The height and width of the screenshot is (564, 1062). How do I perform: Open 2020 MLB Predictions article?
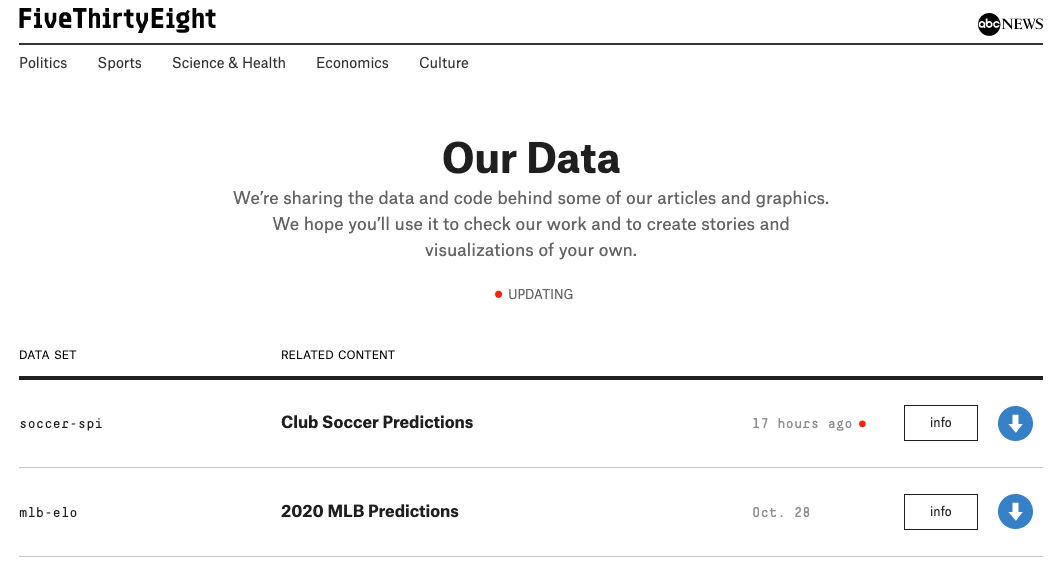tap(370, 511)
